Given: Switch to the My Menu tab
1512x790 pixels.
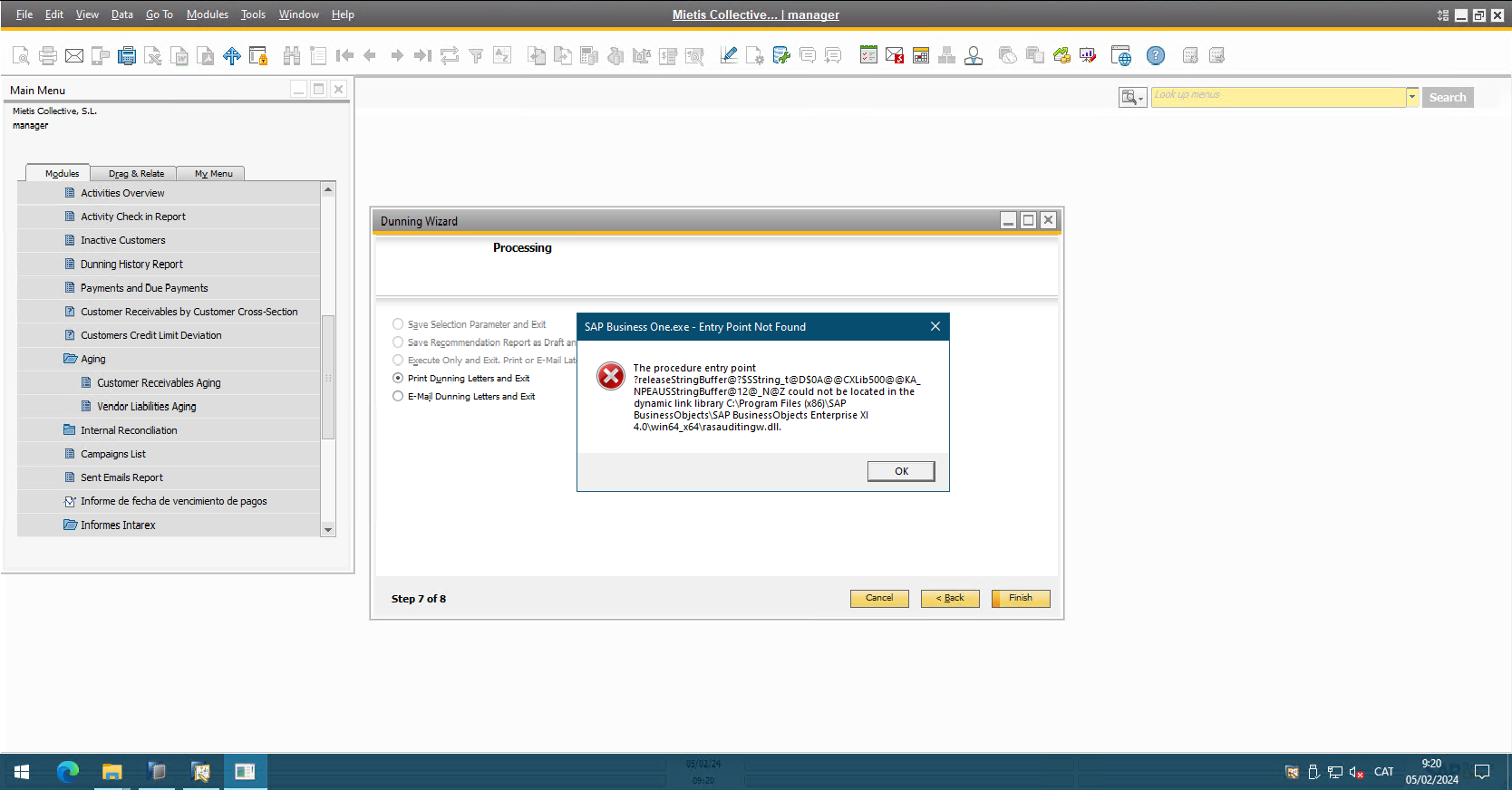Looking at the screenshot, I should point(214,173).
